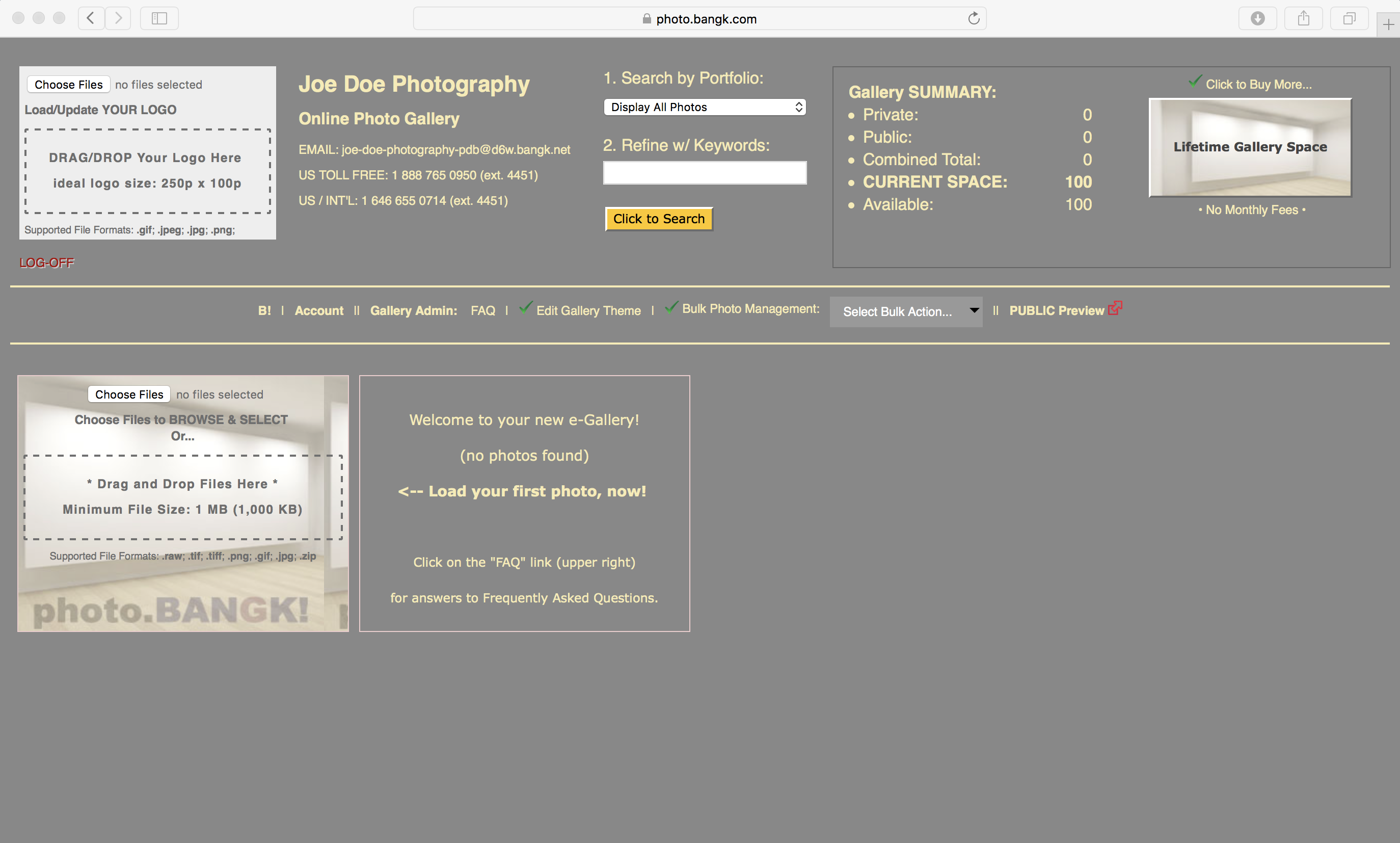This screenshot has height=843, width=1400.
Task: Show all tabs overview icon
Action: point(1350,18)
